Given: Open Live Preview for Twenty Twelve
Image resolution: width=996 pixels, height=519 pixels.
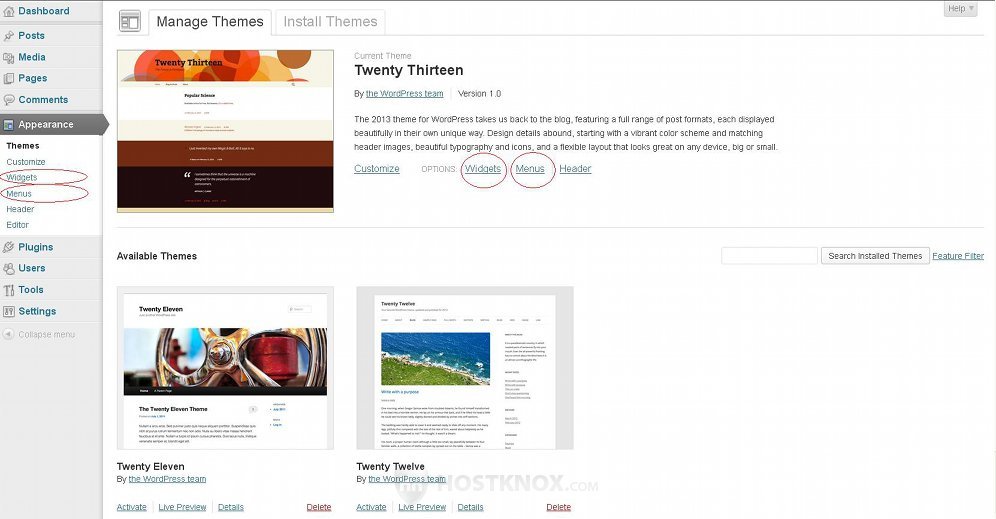Looking at the screenshot, I should click(422, 507).
